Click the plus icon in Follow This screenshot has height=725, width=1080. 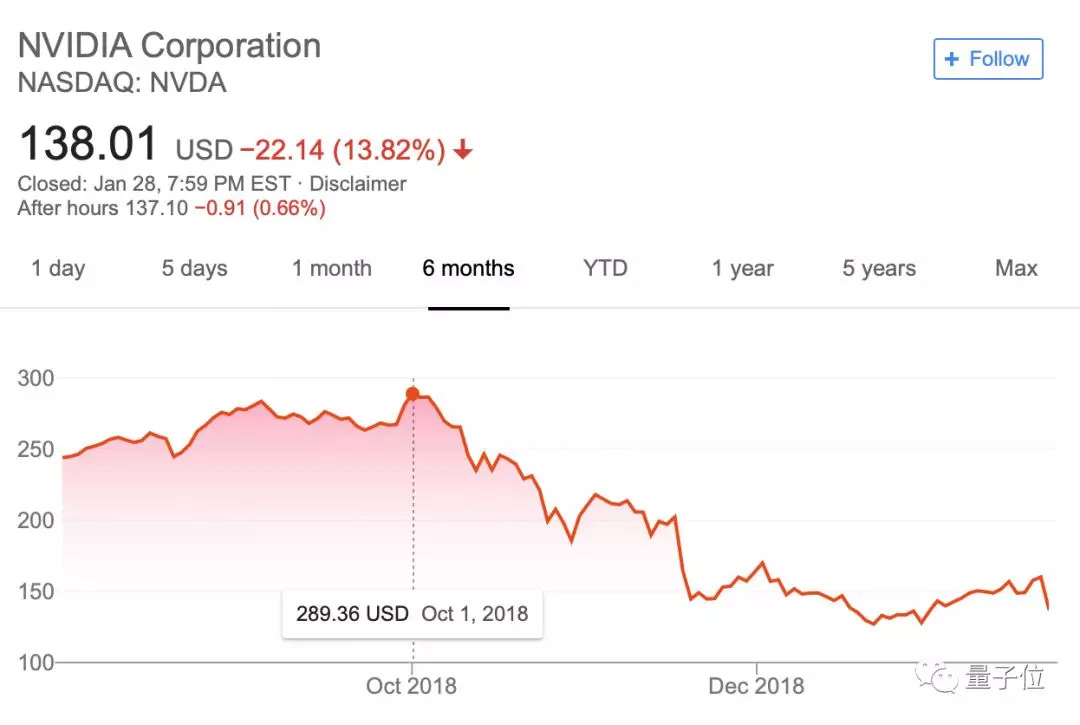[952, 59]
